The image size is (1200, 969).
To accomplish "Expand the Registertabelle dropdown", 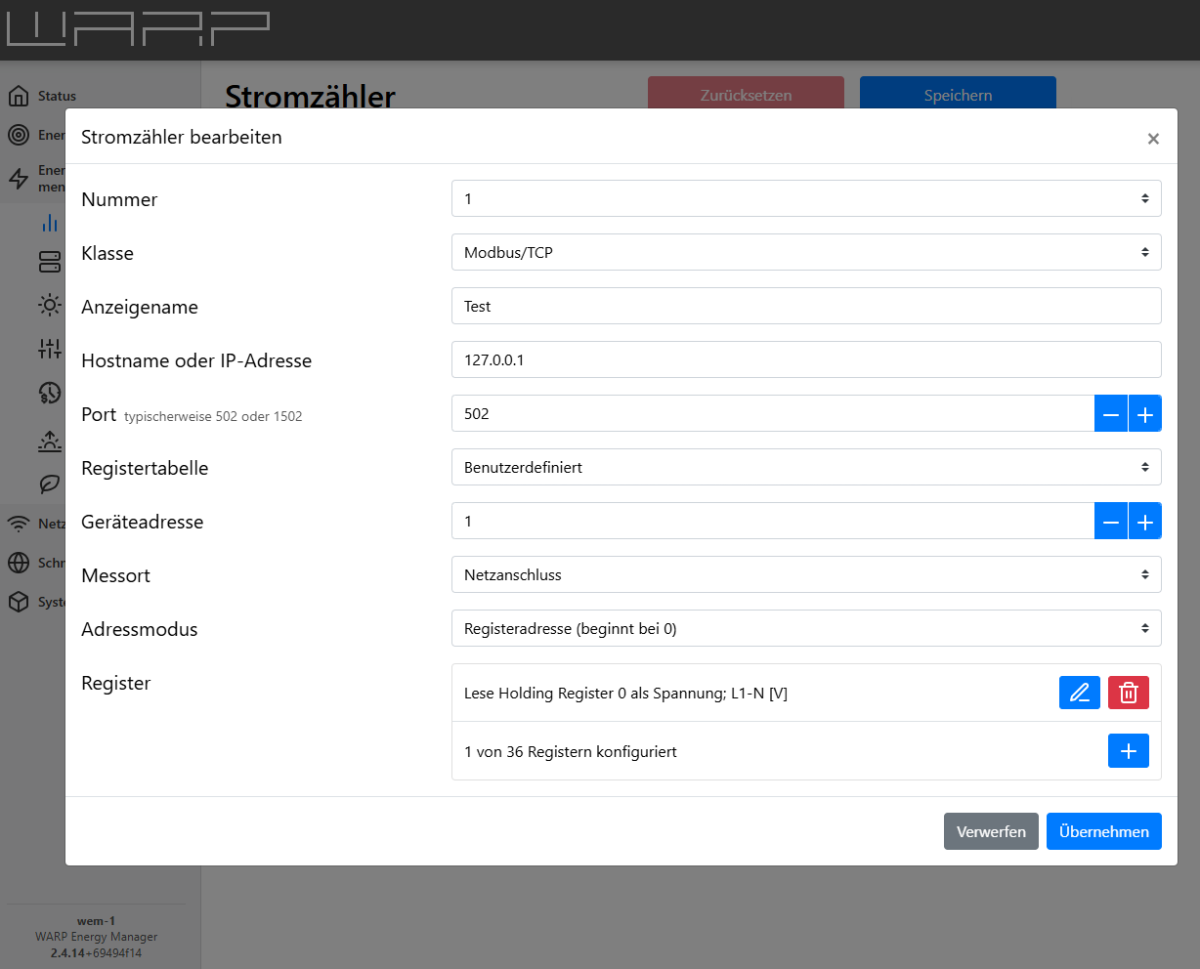I will coord(805,467).
